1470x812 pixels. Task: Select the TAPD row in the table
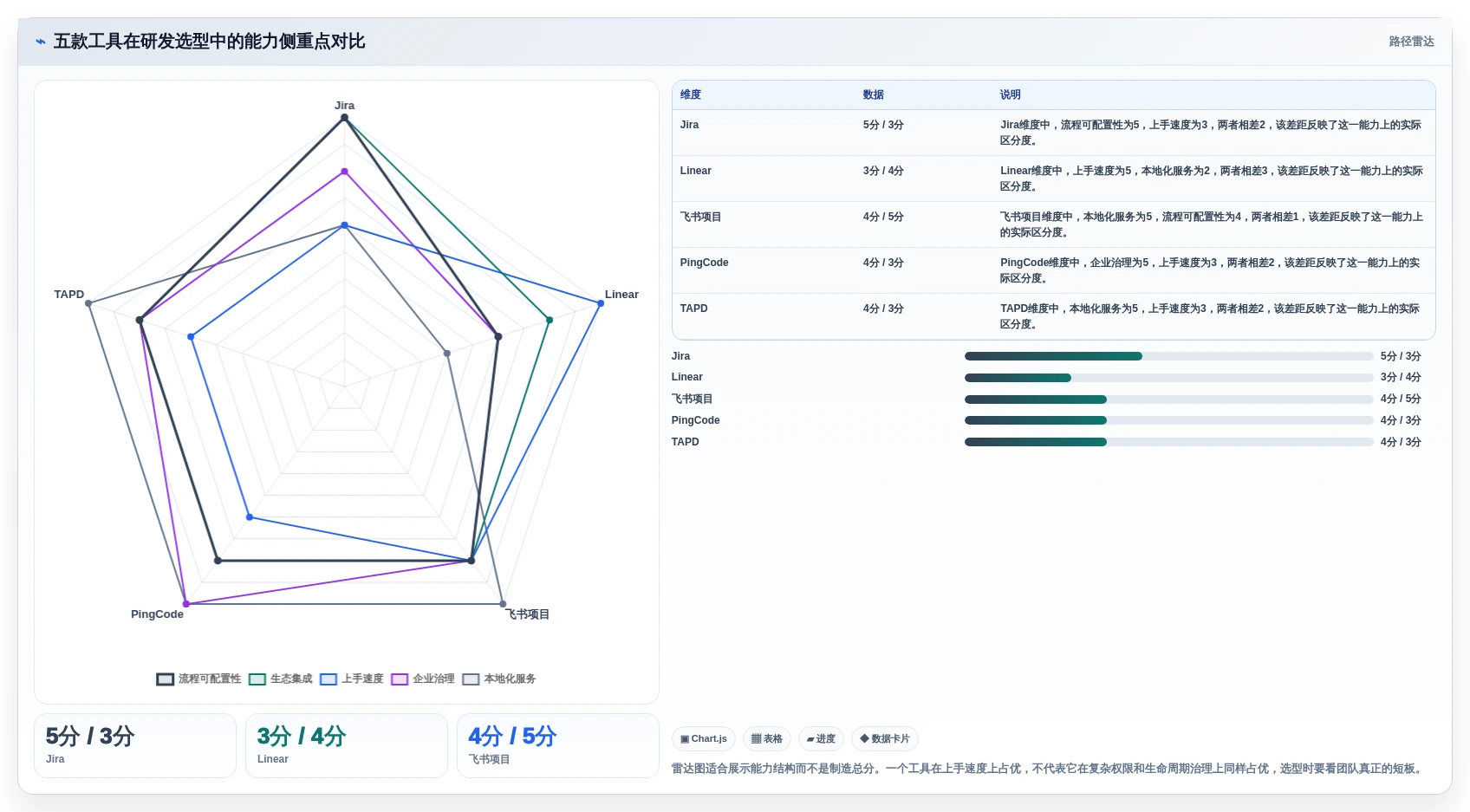[1053, 316]
